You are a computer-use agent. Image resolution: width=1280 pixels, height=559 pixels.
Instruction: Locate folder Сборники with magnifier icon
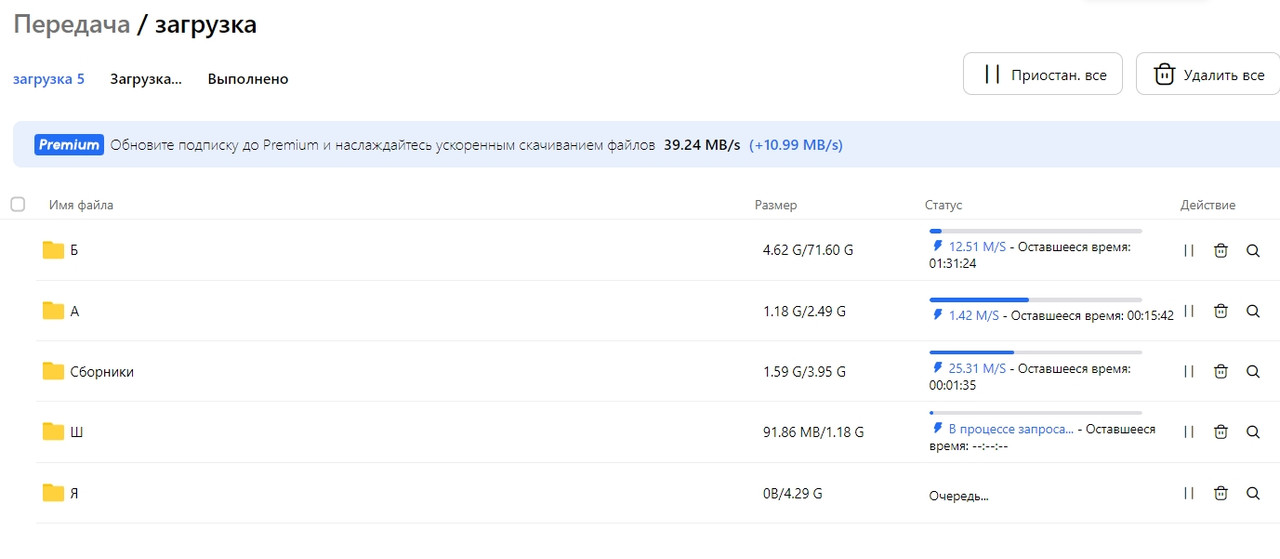pos(1253,372)
